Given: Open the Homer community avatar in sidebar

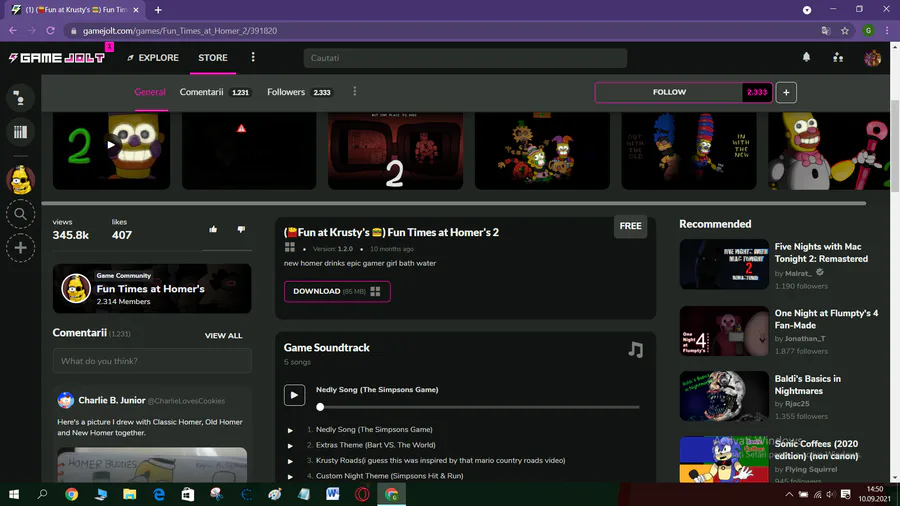Looking at the screenshot, I should coord(20,180).
